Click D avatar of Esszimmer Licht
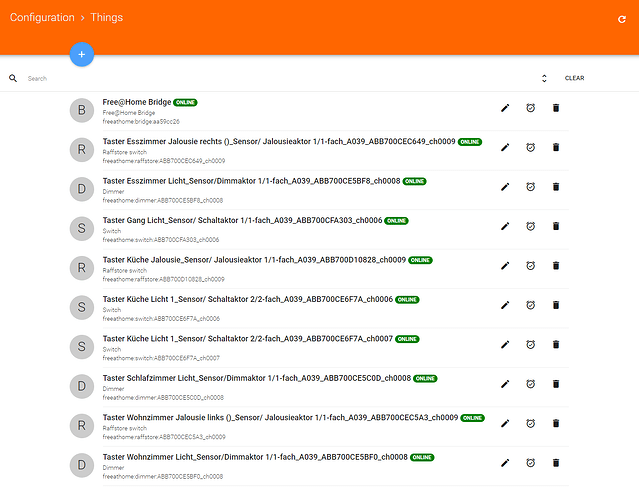Screen dimensions: 639x500 coord(82,189)
